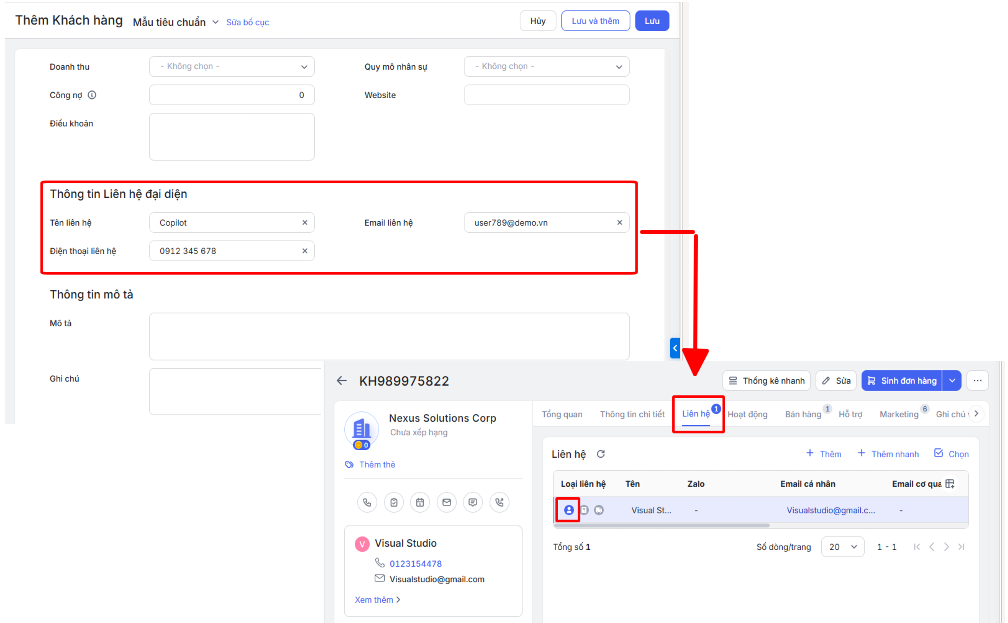
Task: Go to the last page of contacts
Action: pyautogui.click(x=961, y=547)
